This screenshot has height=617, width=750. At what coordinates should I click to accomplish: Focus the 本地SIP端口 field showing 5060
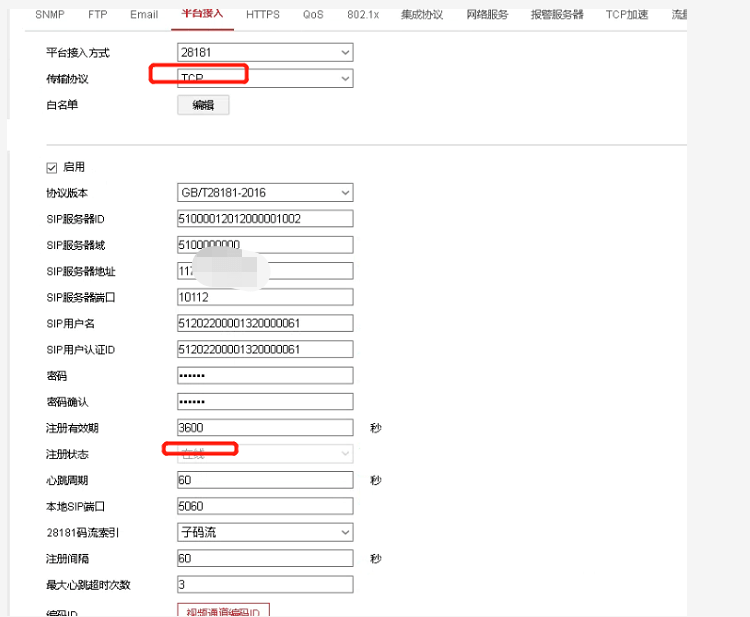[265, 506]
